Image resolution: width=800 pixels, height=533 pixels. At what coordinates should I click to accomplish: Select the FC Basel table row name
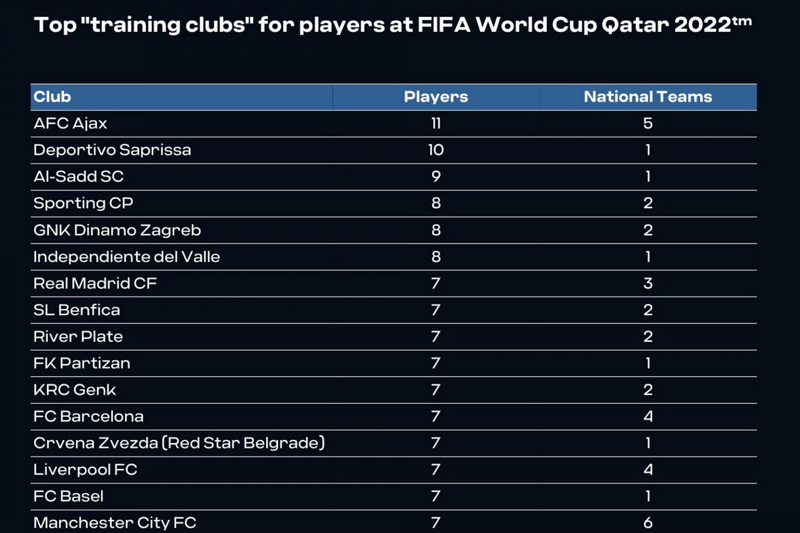point(69,496)
